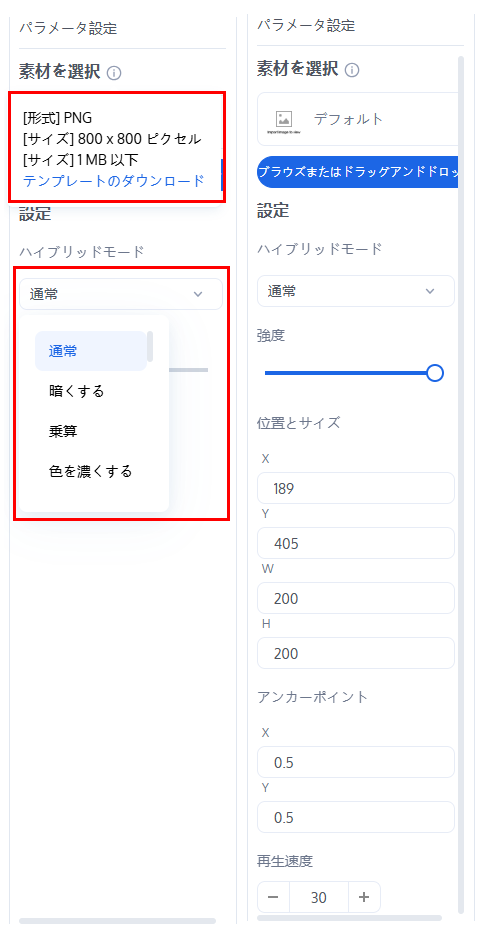Click the dropdown list's vertical scrollbar
This screenshot has height=934, width=480.
(x=151, y=347)
